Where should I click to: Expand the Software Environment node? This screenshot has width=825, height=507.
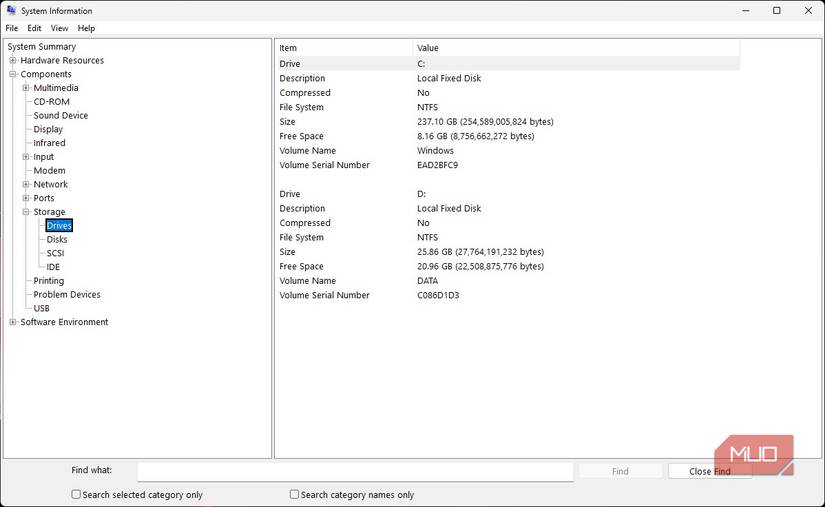coord(13,322)
